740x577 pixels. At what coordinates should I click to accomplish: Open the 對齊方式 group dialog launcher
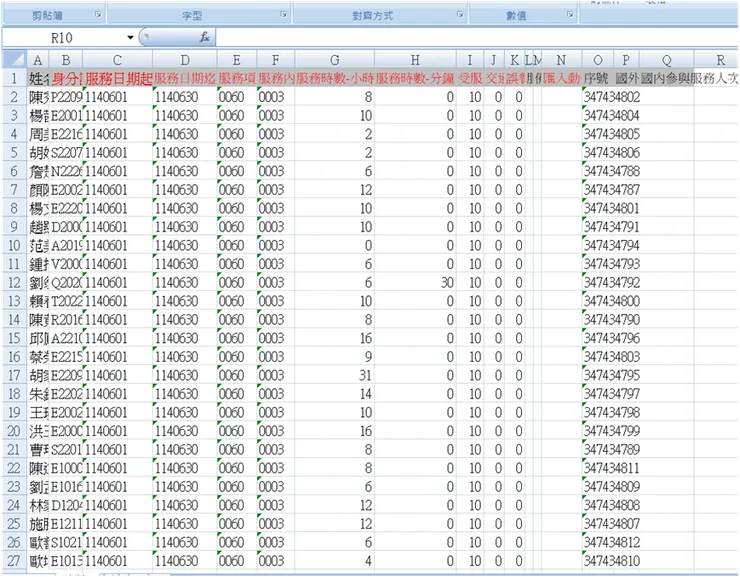tap(458, 16)
